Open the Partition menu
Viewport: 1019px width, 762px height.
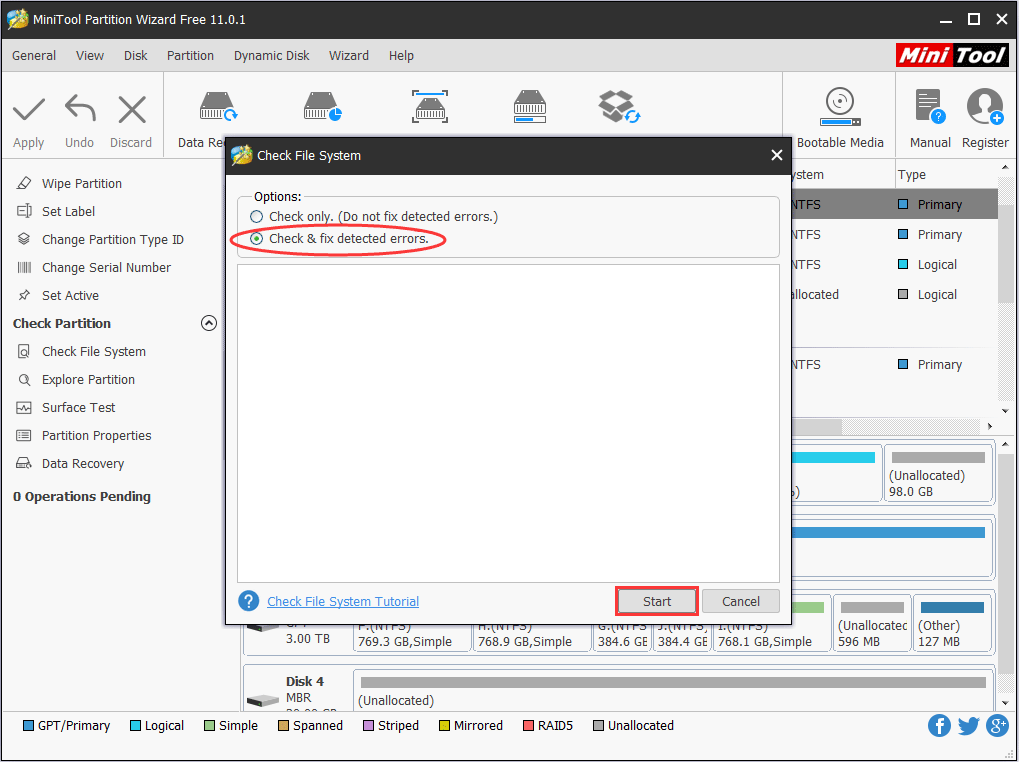(x=190, y=56)
